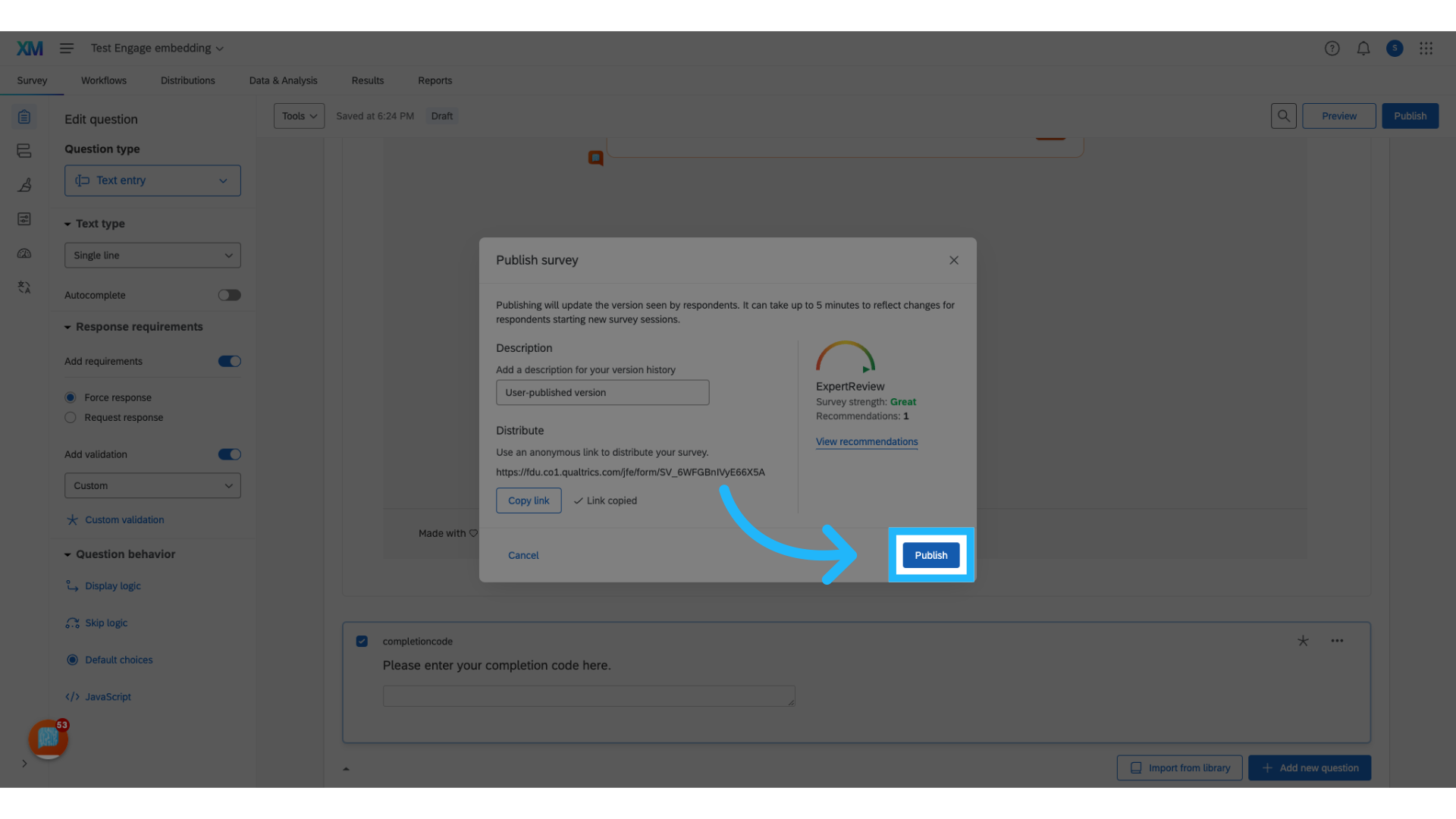Open the chat assistant badge with 53
1456x819 pixels.
49,739
